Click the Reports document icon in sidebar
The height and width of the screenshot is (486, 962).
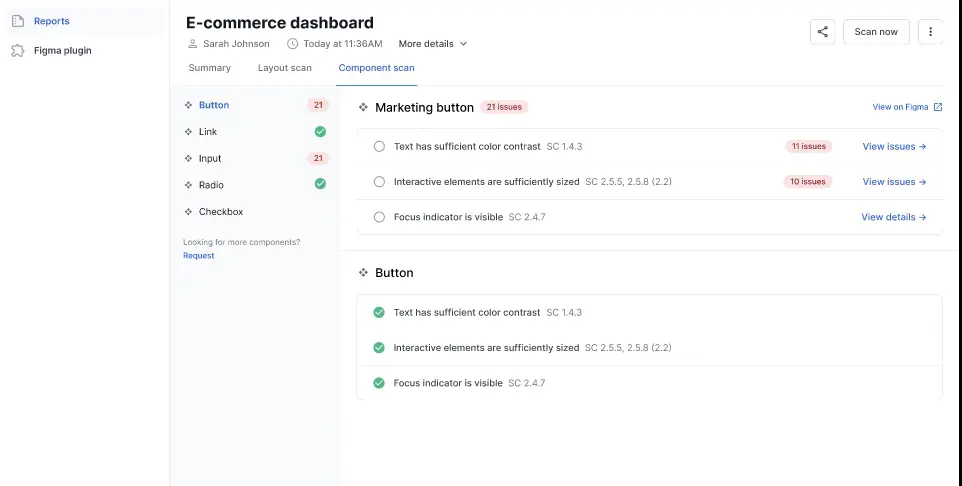coord(17,21)
